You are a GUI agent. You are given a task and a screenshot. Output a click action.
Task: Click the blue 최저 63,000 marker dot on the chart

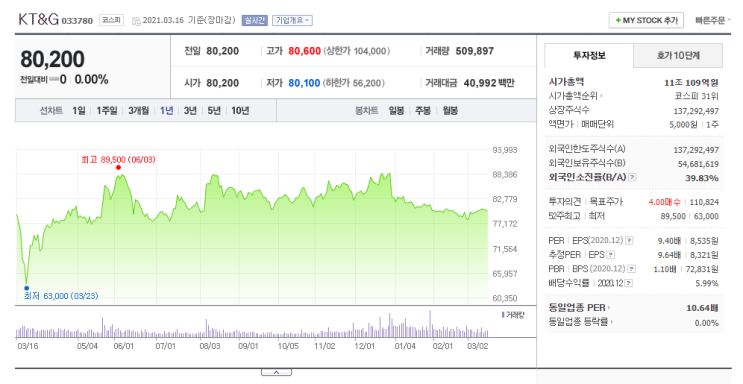[x=27, y=288]
